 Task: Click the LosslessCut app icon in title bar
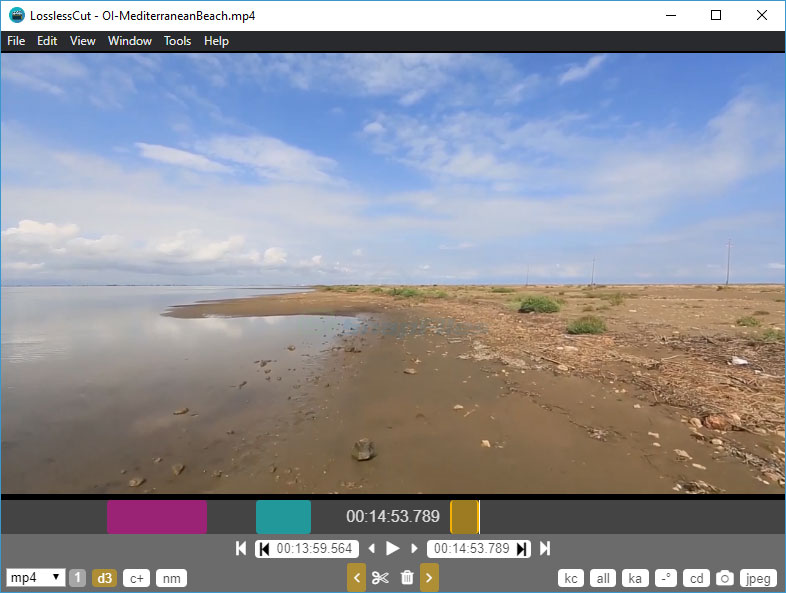17,15
